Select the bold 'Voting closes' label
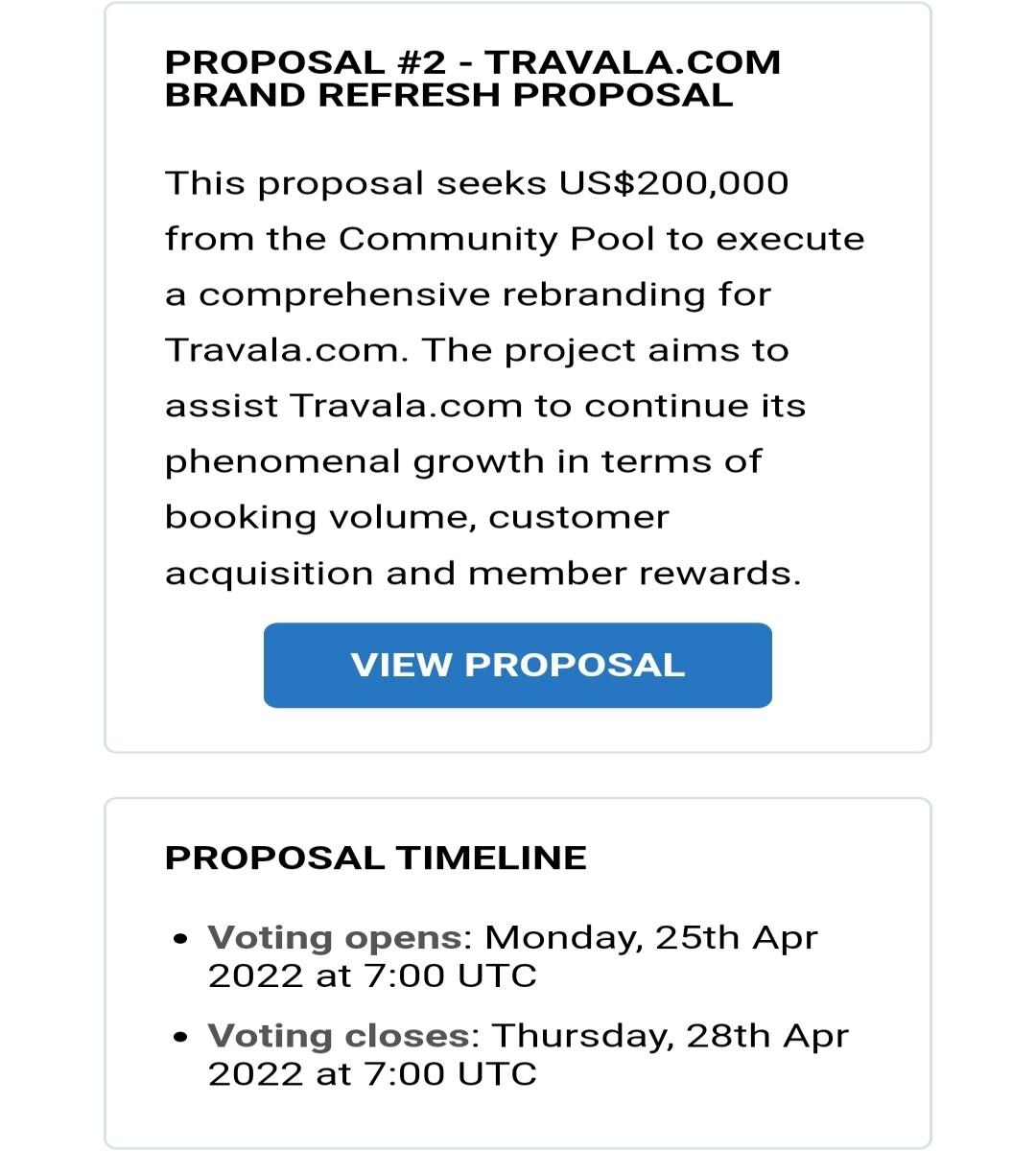1036x1151 pixels. [339, 1036]
